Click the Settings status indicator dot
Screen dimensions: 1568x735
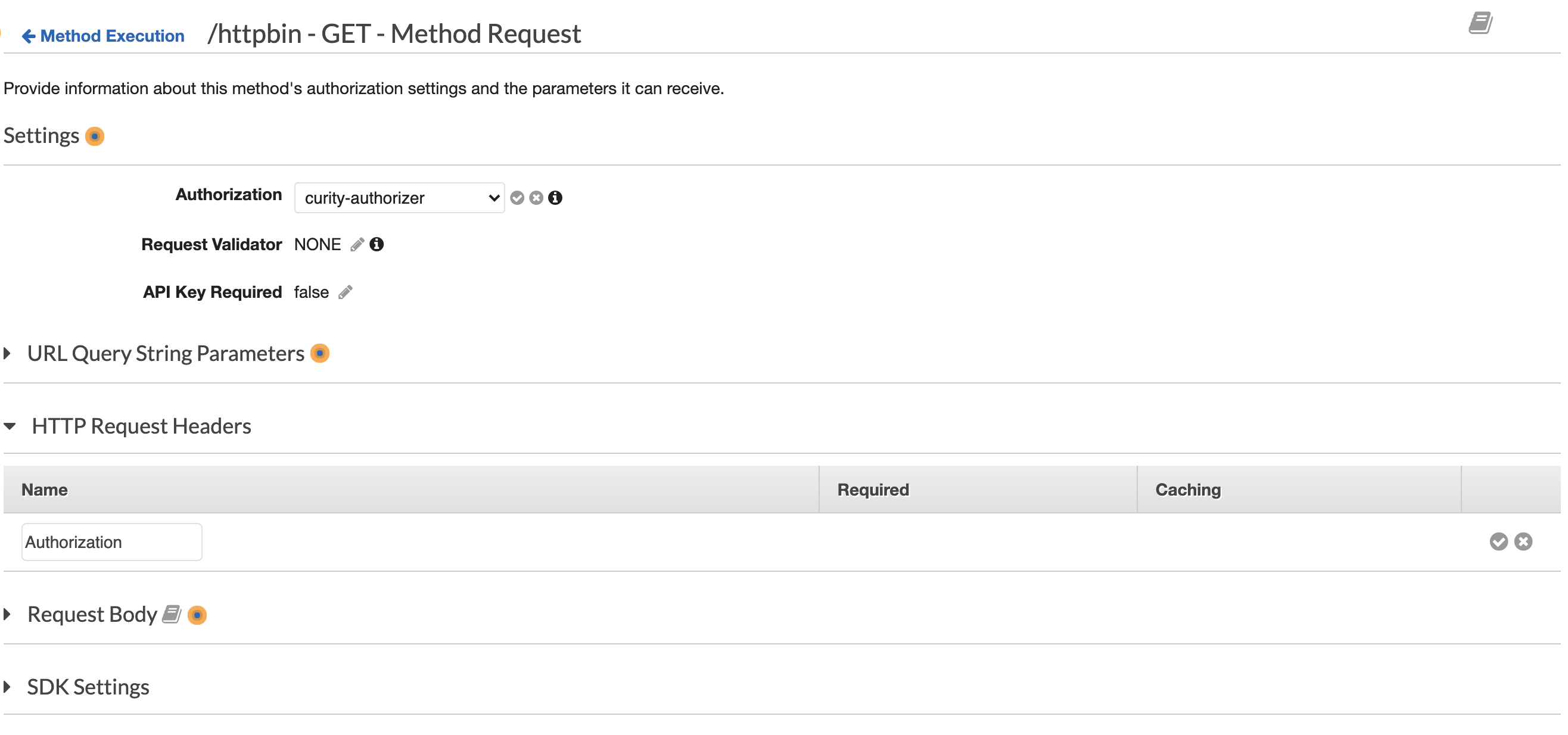95,136
